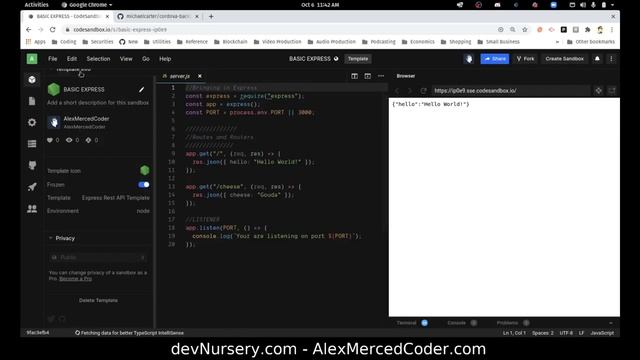Click the user avatar in header

[469, 59]
